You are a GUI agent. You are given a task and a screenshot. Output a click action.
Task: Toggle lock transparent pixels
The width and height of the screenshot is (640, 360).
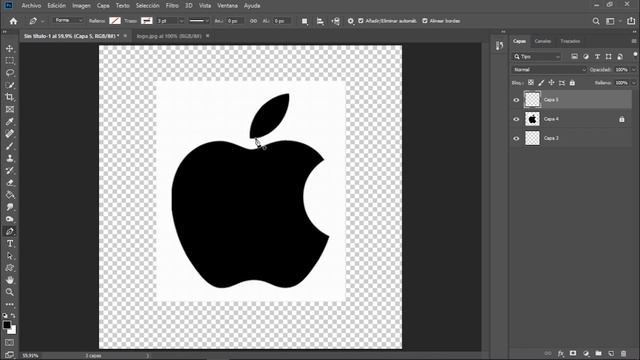click(531, 83)
